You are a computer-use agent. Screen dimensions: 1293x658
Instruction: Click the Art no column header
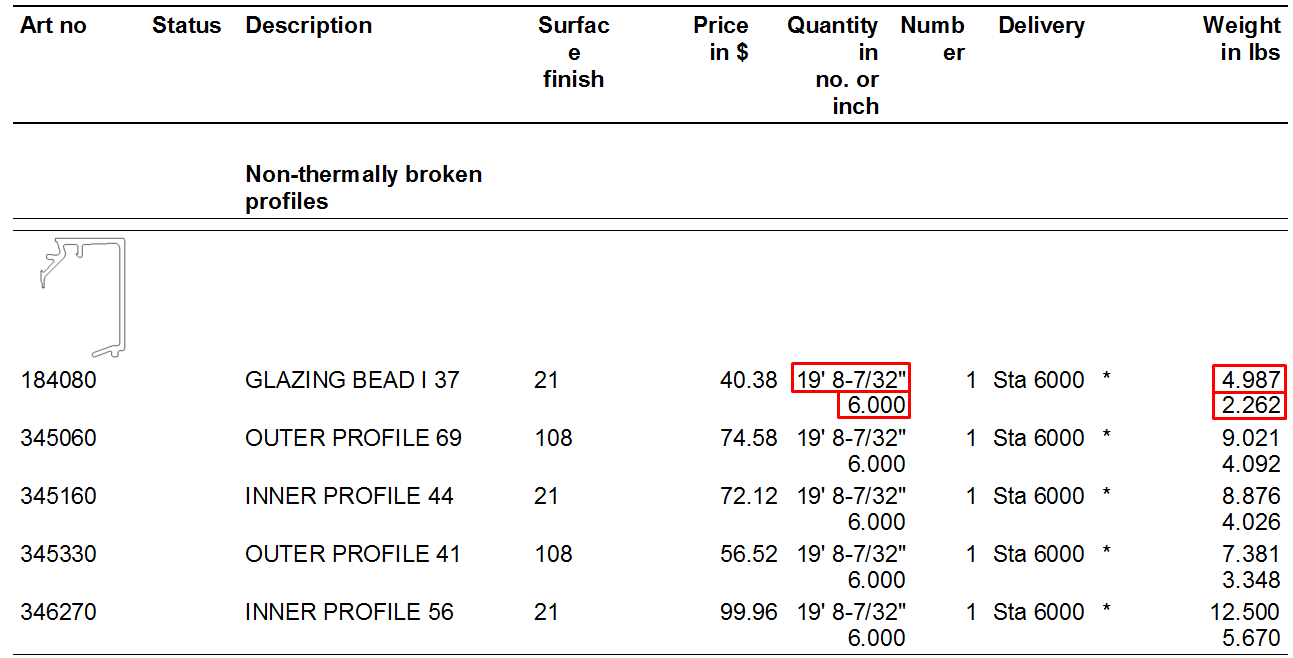point(53,26)
